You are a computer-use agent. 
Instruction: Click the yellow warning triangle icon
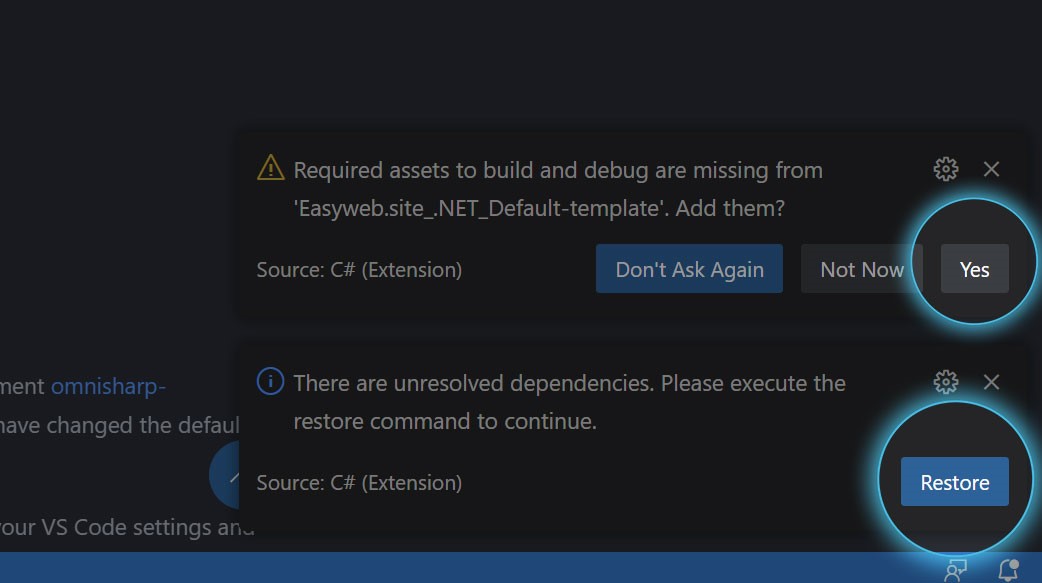coord(270,168)
